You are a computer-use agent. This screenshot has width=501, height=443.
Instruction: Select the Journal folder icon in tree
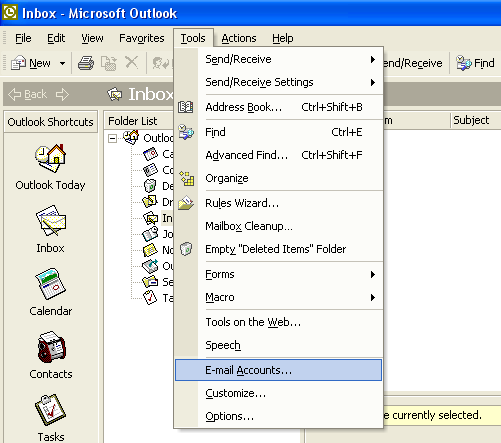(x=150, y=234)
